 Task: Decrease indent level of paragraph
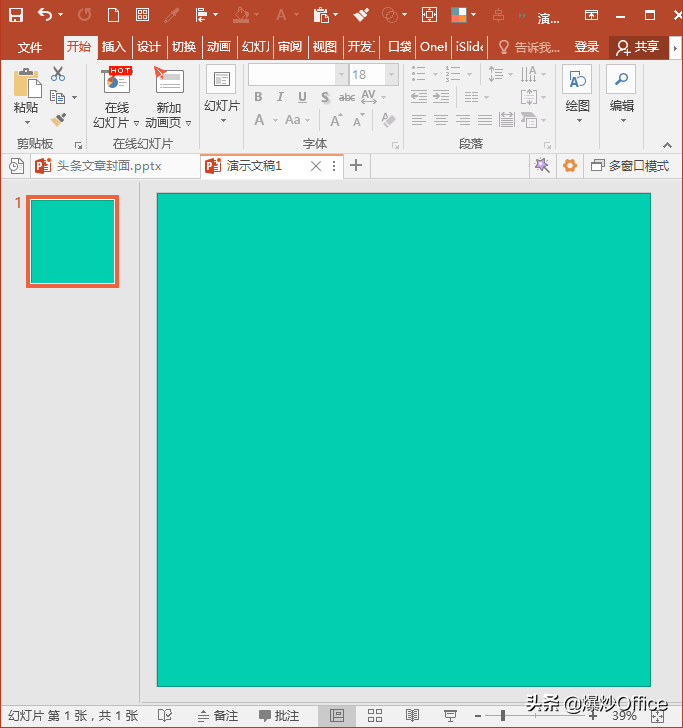pyautogui.click(x=419, y=97)
